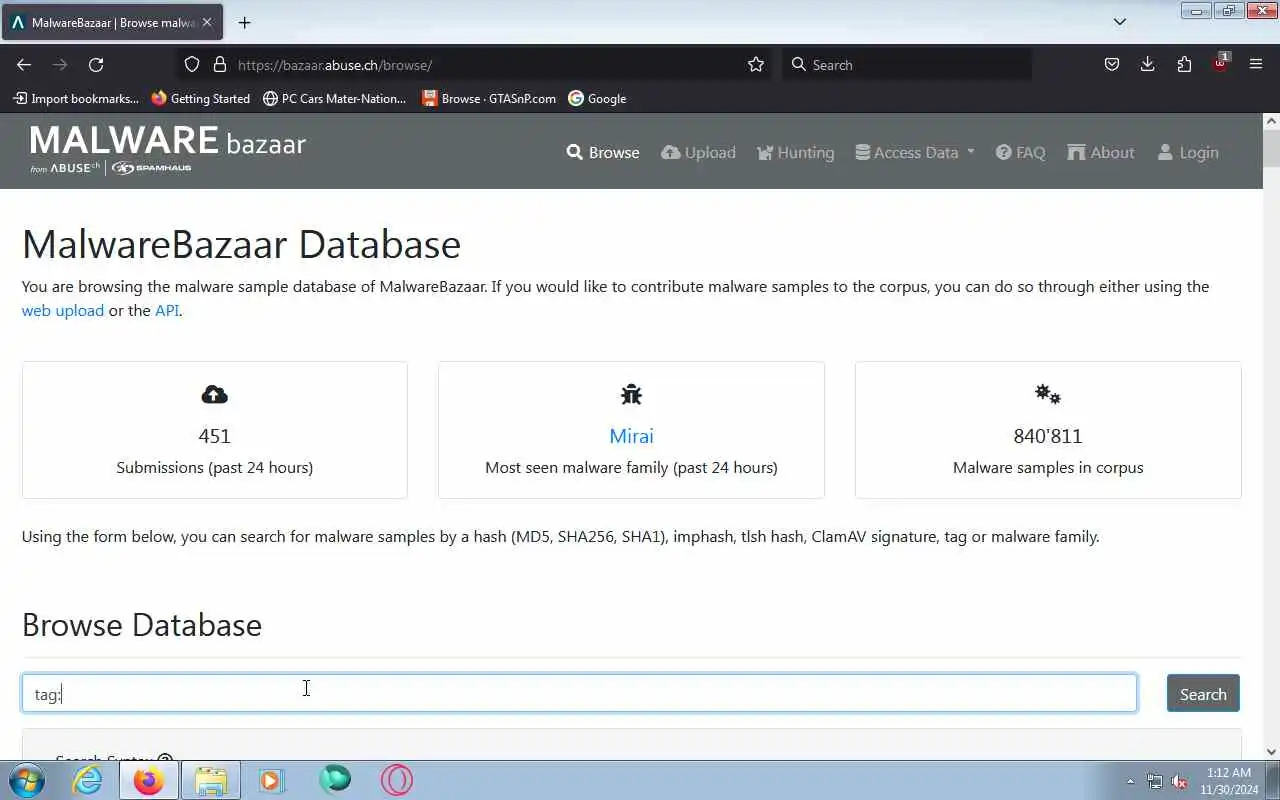The width and height of the screenshot is (1280, 800).
Task: Open the Google bookmark
Action: [597, 98]
